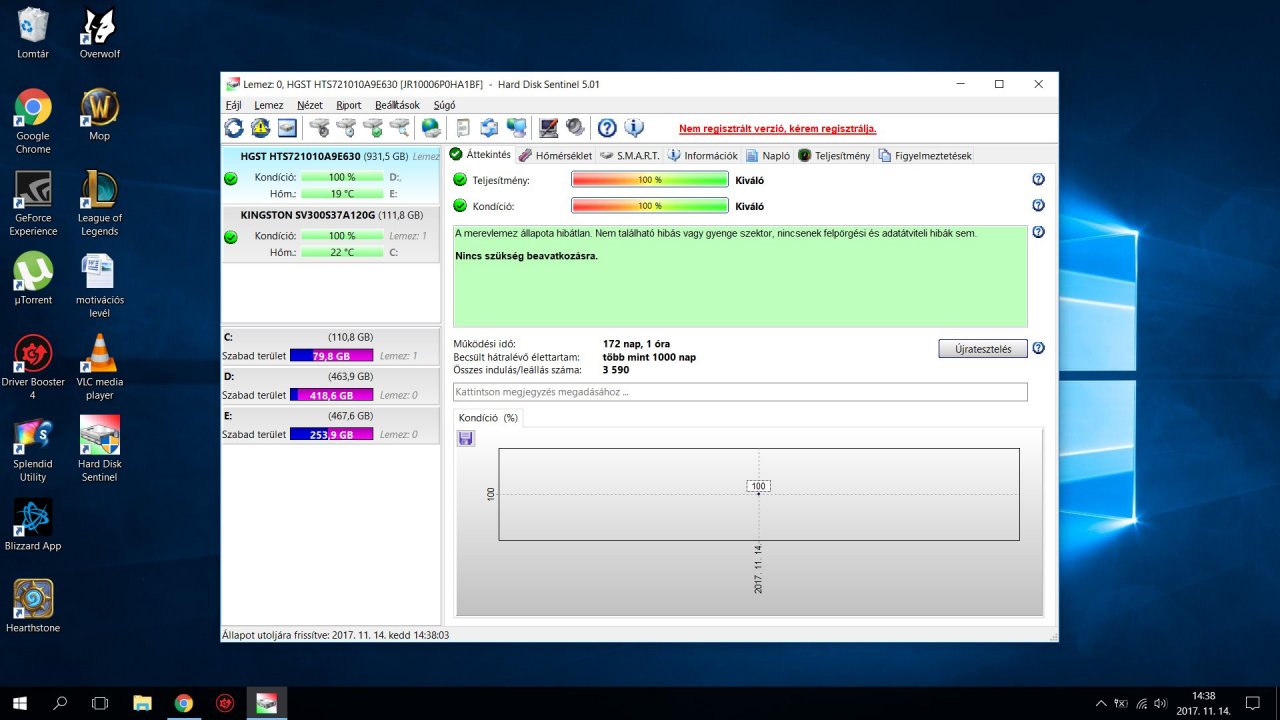Click the Kondíció 100 % gradient bar in overview
This screenshot has height=720, width=1280.
(650, 206)
